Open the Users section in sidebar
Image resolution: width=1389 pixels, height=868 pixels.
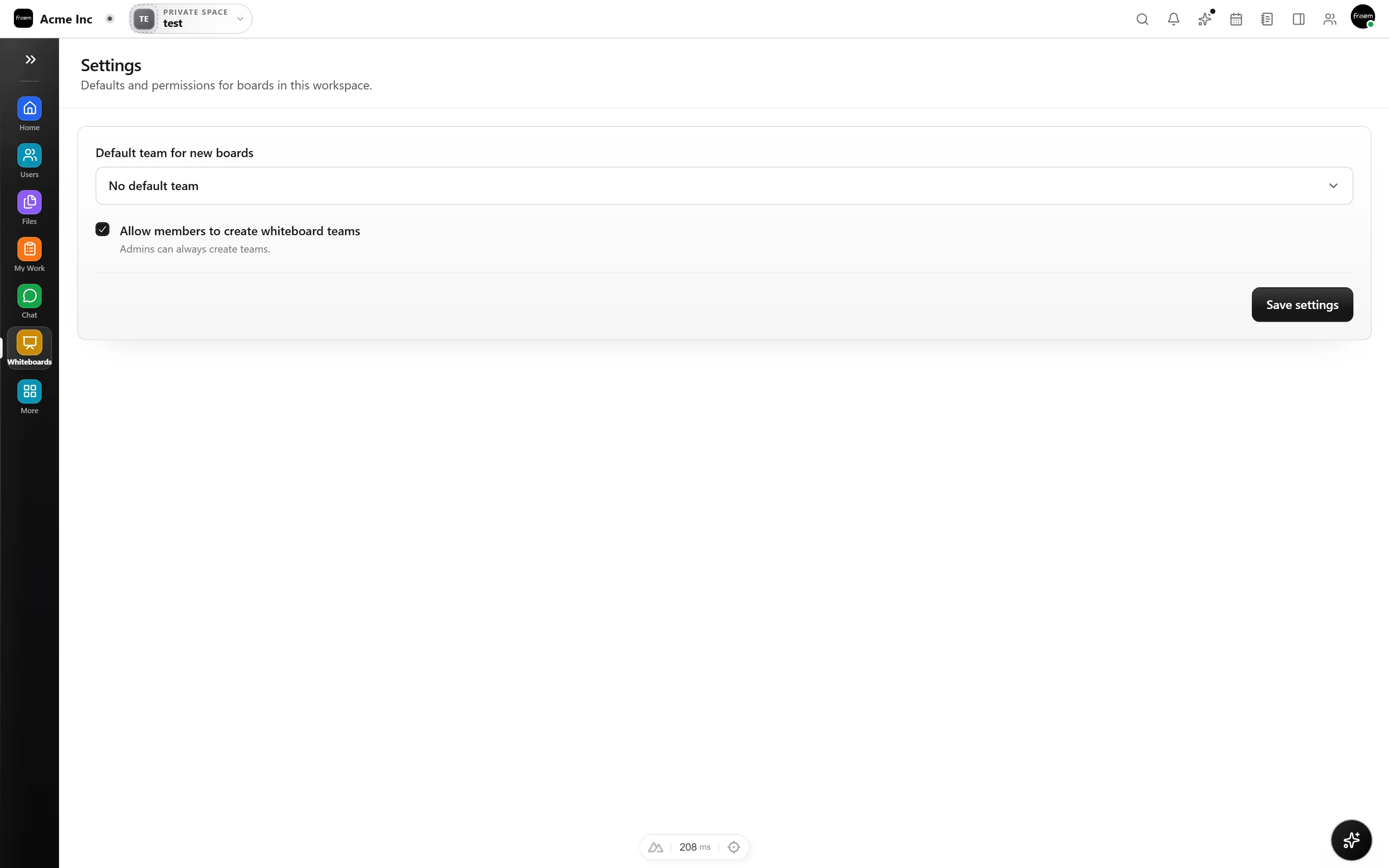[29, 161]
